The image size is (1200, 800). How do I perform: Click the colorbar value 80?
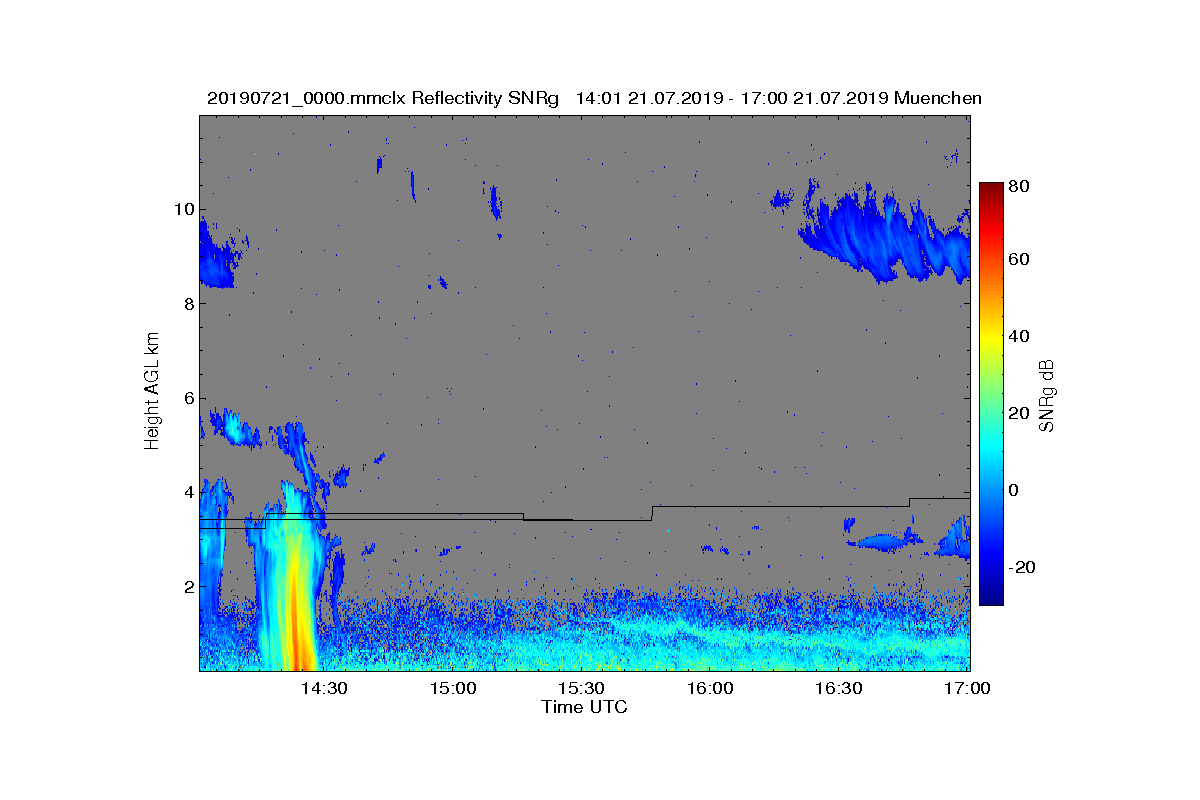(x=1021, y=186)
